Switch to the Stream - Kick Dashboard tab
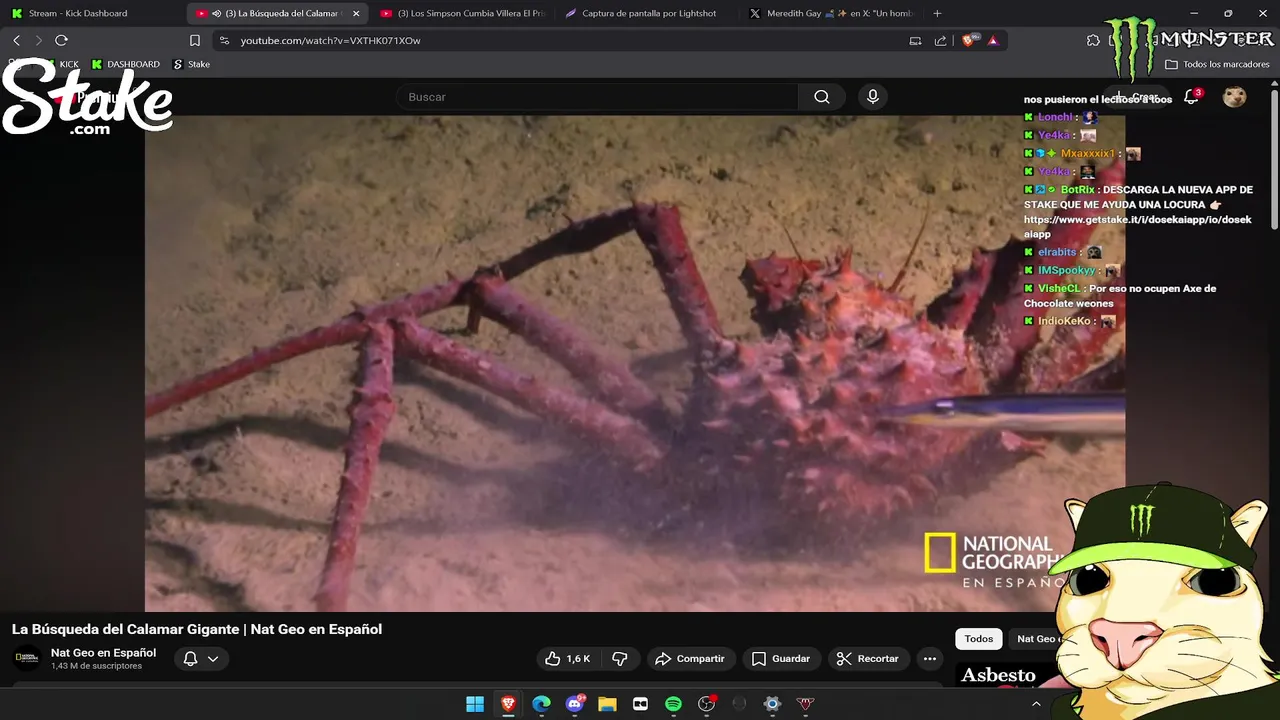 coord(77,13)
